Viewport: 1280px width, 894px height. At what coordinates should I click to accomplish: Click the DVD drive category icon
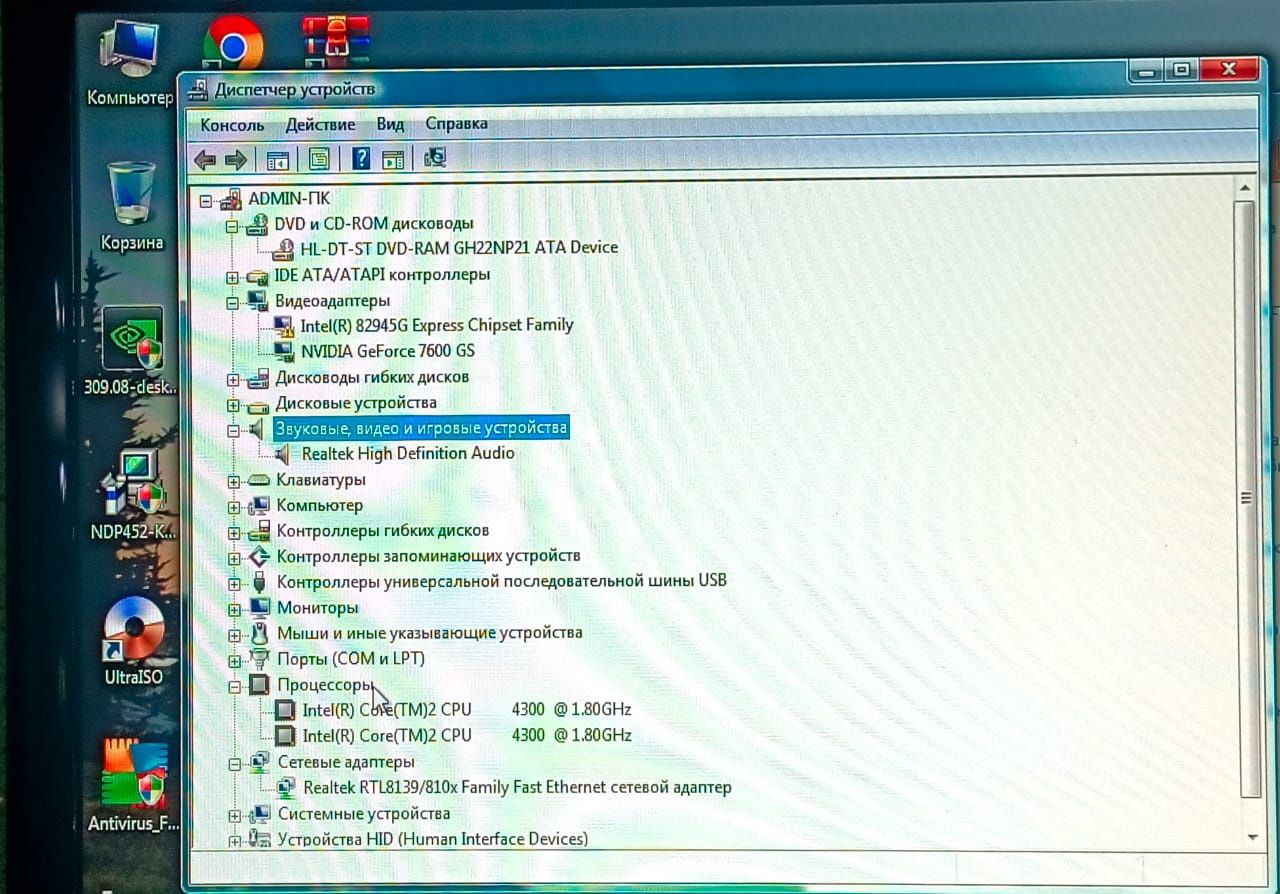257,224
